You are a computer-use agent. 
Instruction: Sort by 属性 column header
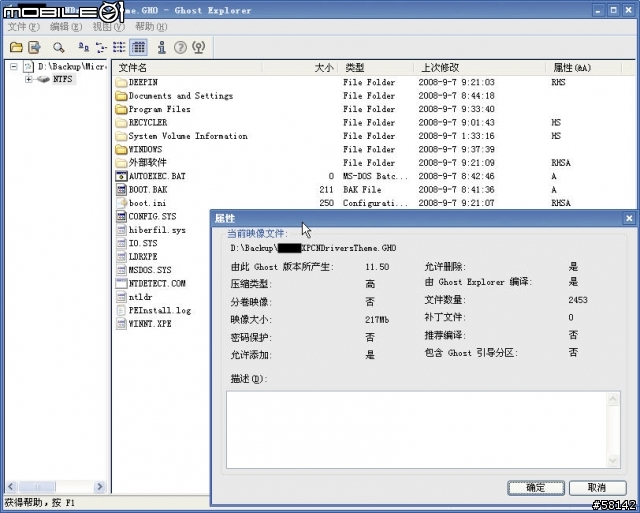click(x=584, y=68)
